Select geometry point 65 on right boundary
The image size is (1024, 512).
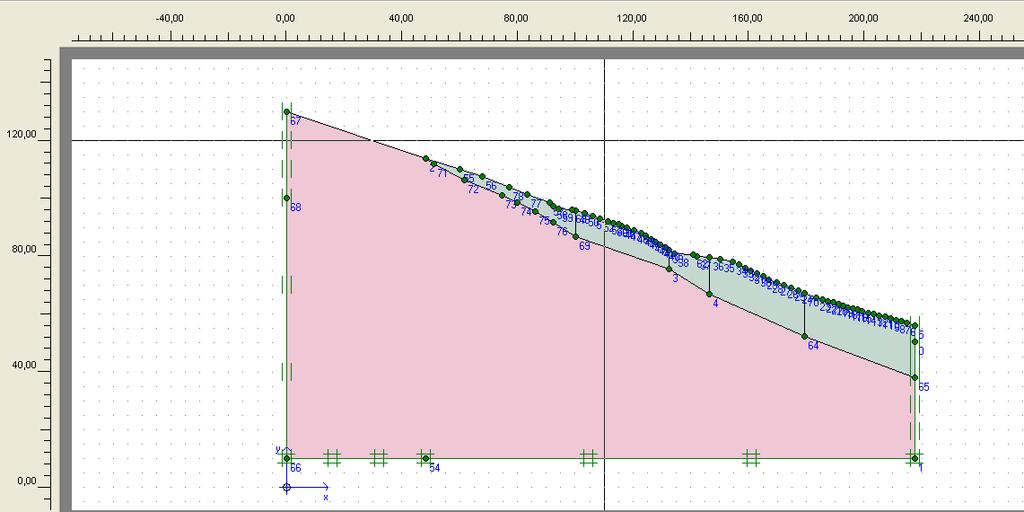coord(915,377)
